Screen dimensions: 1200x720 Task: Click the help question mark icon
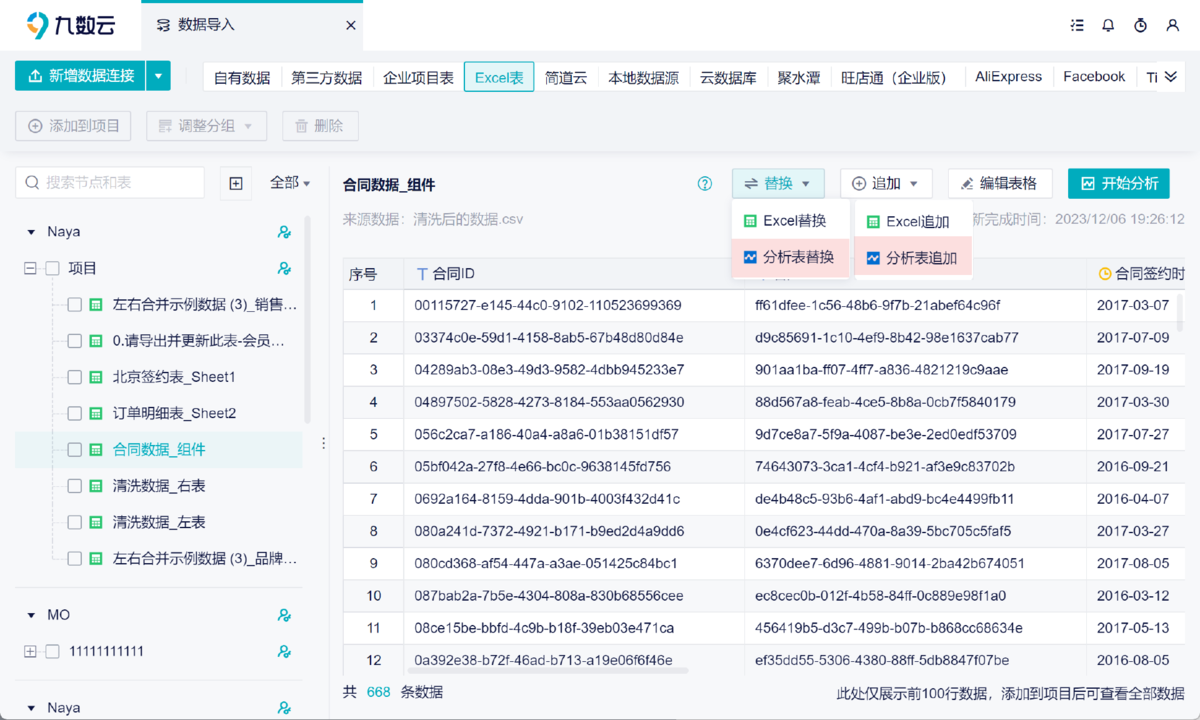705,184
